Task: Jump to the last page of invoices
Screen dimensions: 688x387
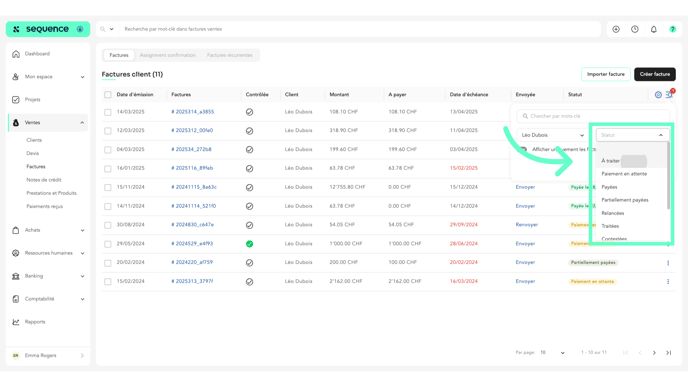Action: coord(669,353)
